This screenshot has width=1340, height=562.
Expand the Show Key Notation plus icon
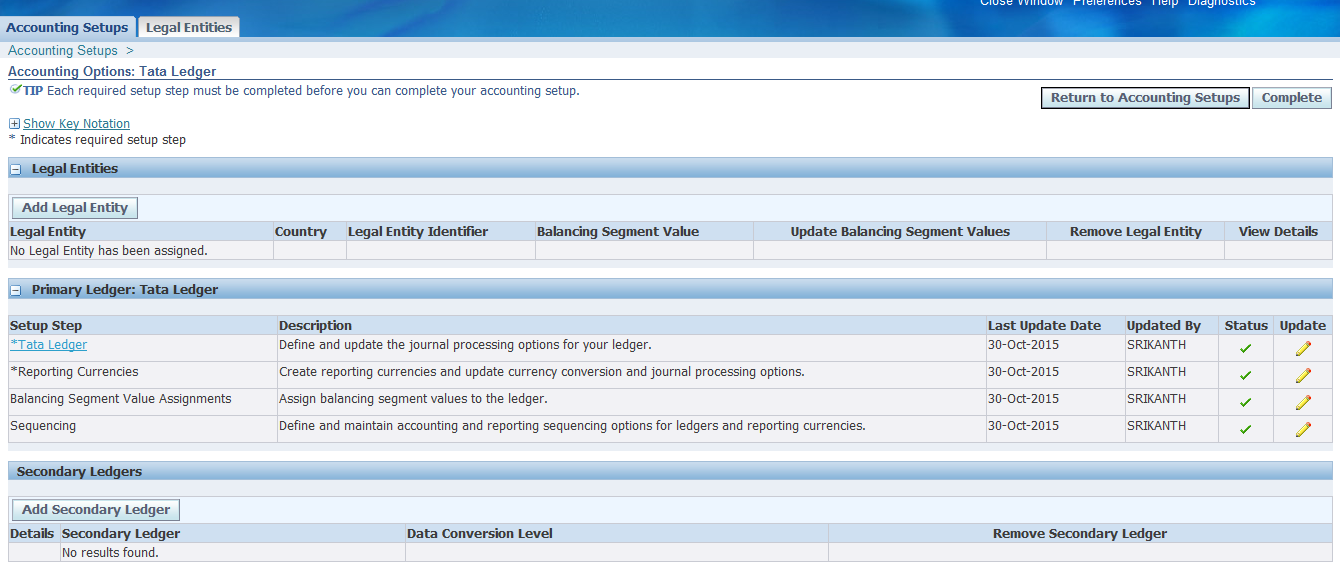(14, 124)
